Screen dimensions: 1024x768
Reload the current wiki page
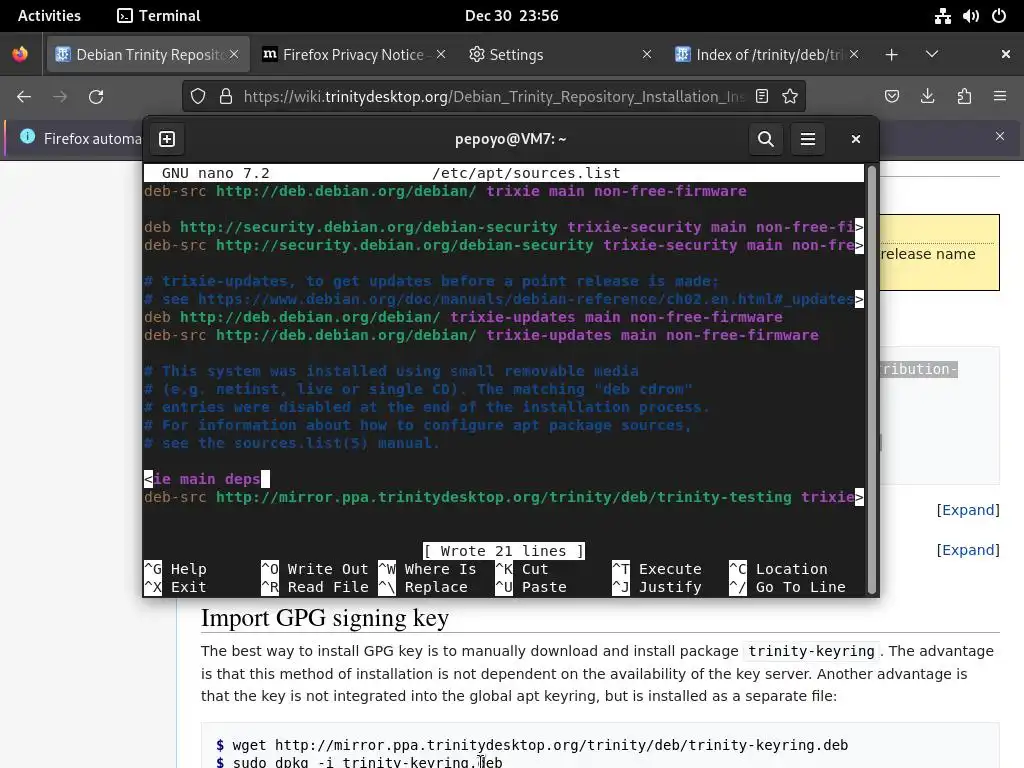point(96,97)
